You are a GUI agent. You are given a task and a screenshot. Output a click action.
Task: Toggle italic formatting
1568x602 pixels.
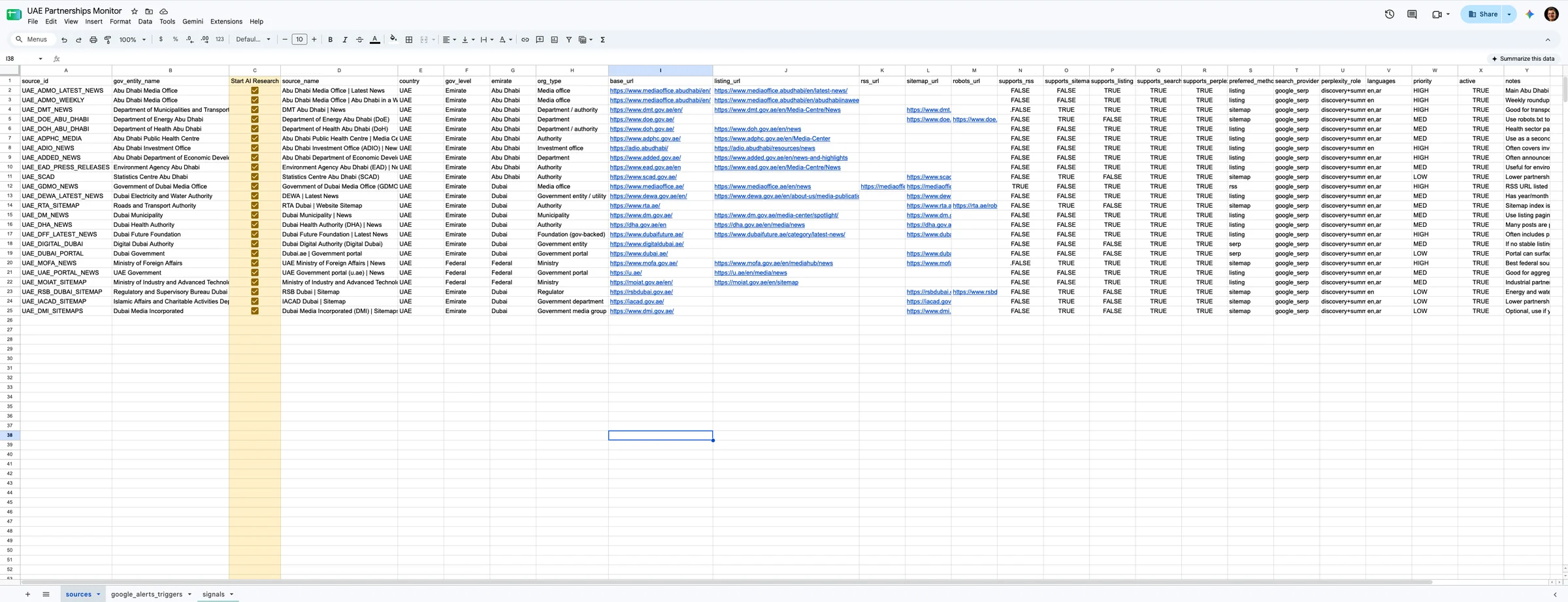[345, 40]
